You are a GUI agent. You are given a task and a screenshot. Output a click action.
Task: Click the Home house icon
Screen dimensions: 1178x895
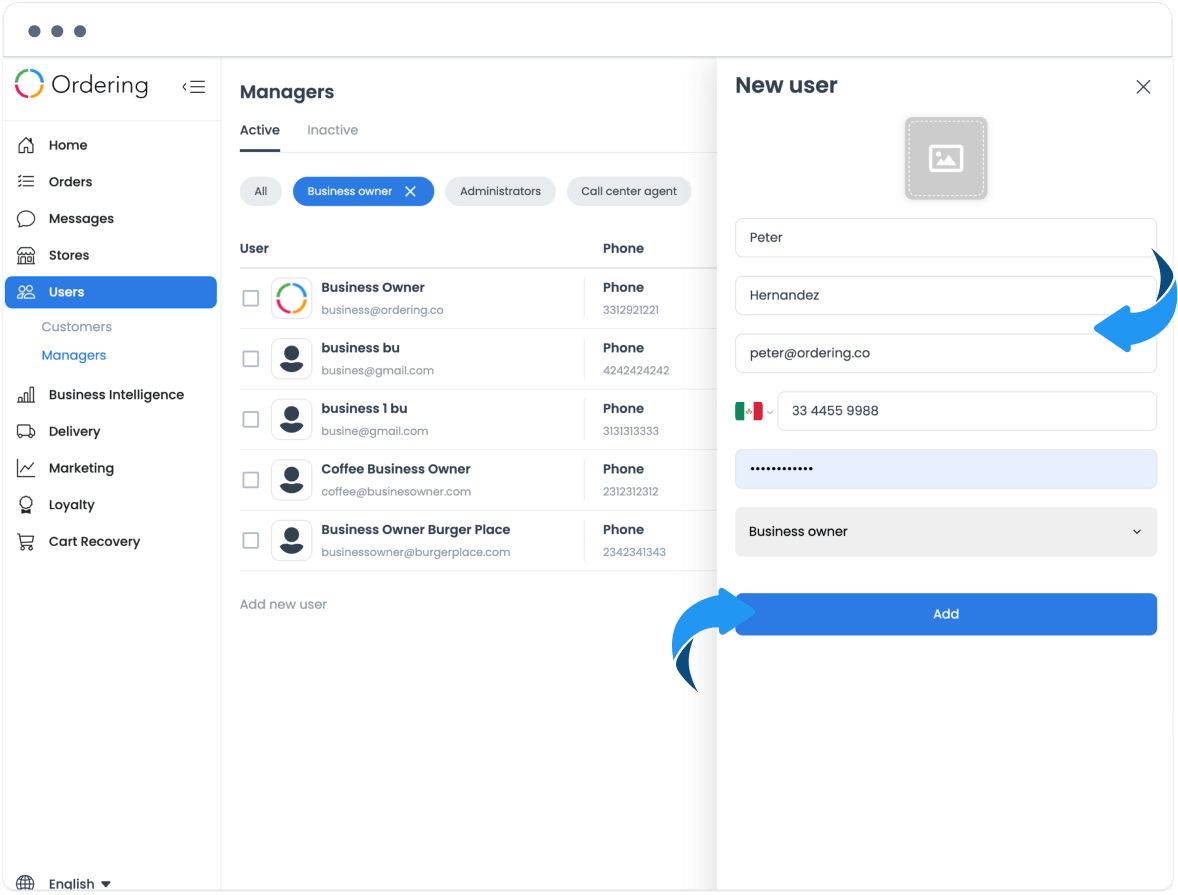pos(26,145)
